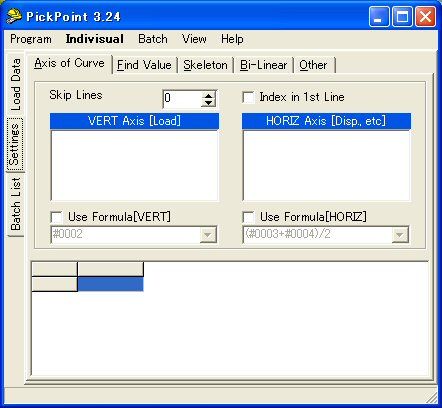Switch to the Axis of Curve tab
Image resolution: width=442 pixels, height=408 pixels.
(x=69, y=63)
